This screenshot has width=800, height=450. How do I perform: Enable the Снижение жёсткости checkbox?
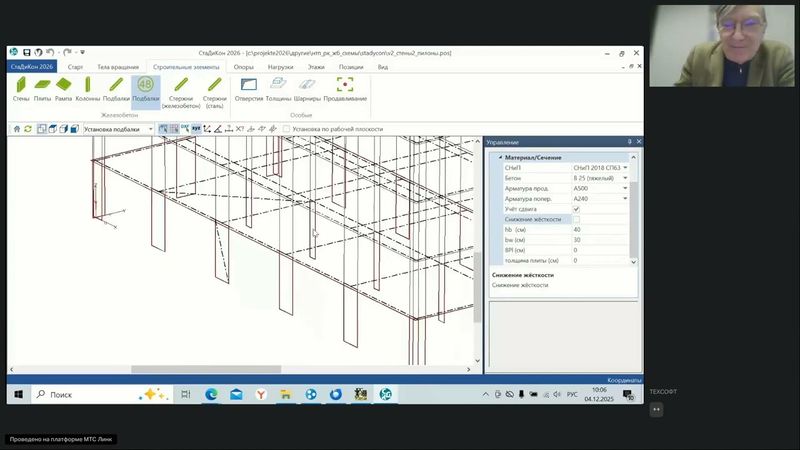click(576, 219)
